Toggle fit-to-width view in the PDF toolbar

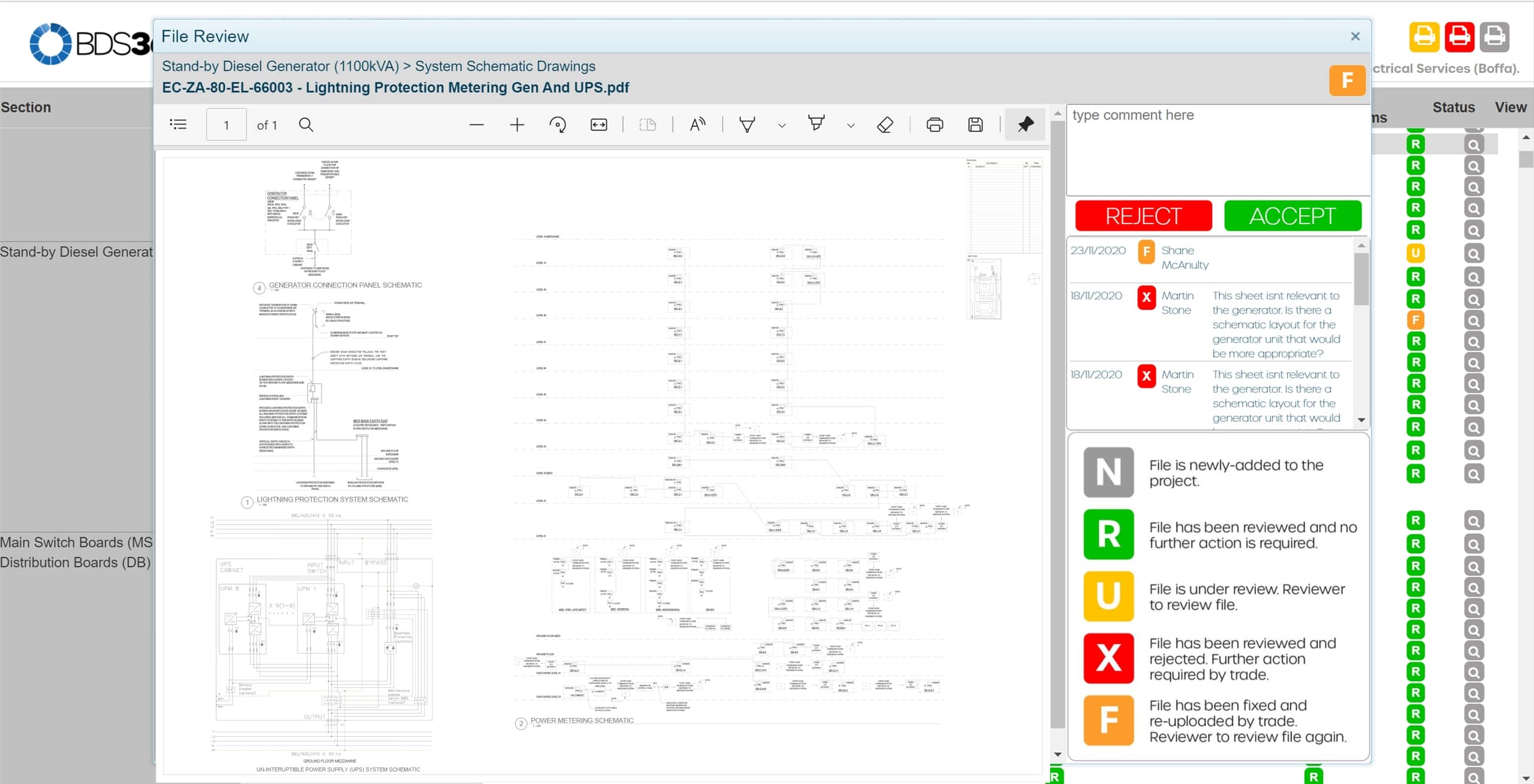click(x=598, y=125)
